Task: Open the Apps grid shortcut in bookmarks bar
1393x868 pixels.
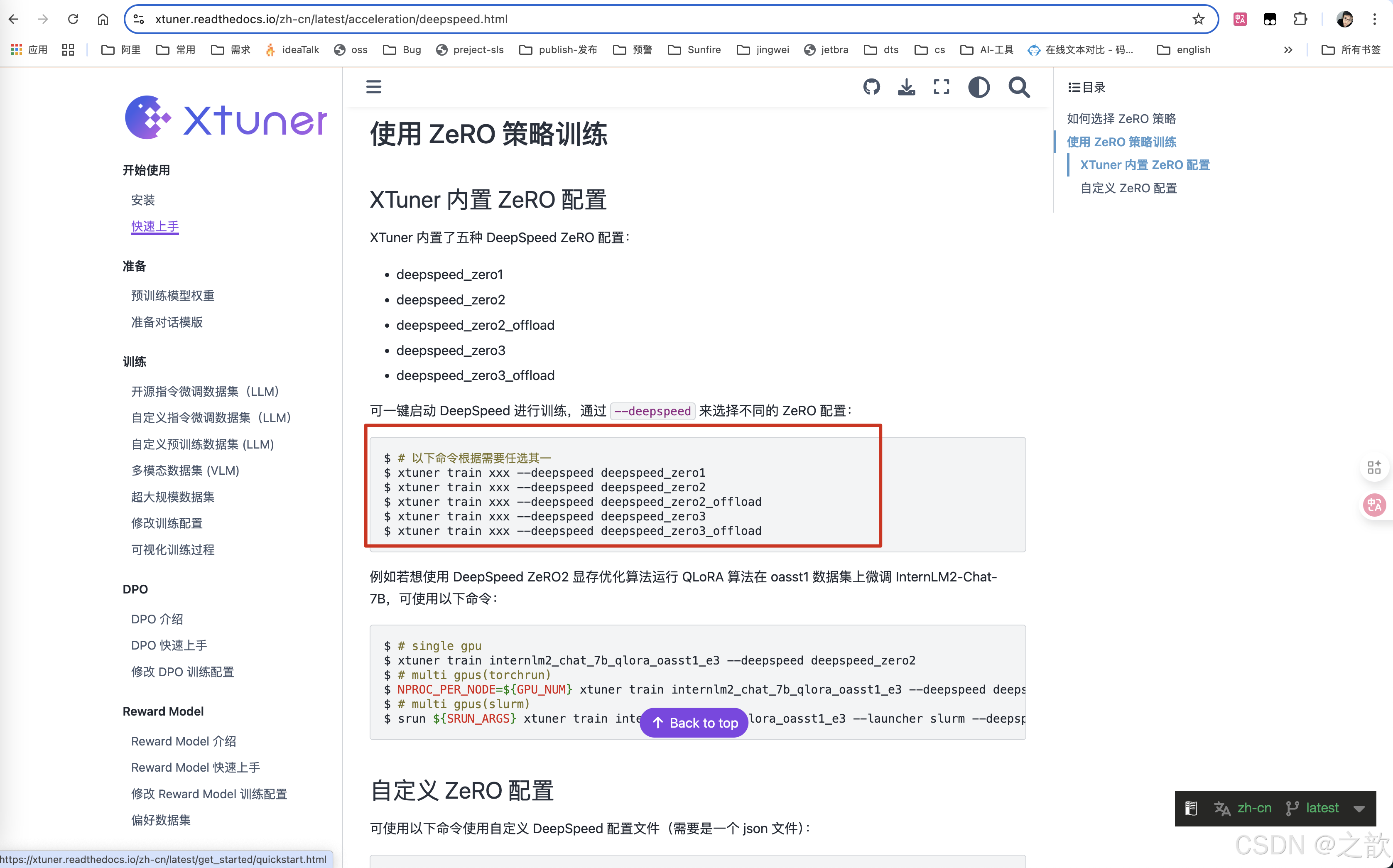Action: (29, 50)
